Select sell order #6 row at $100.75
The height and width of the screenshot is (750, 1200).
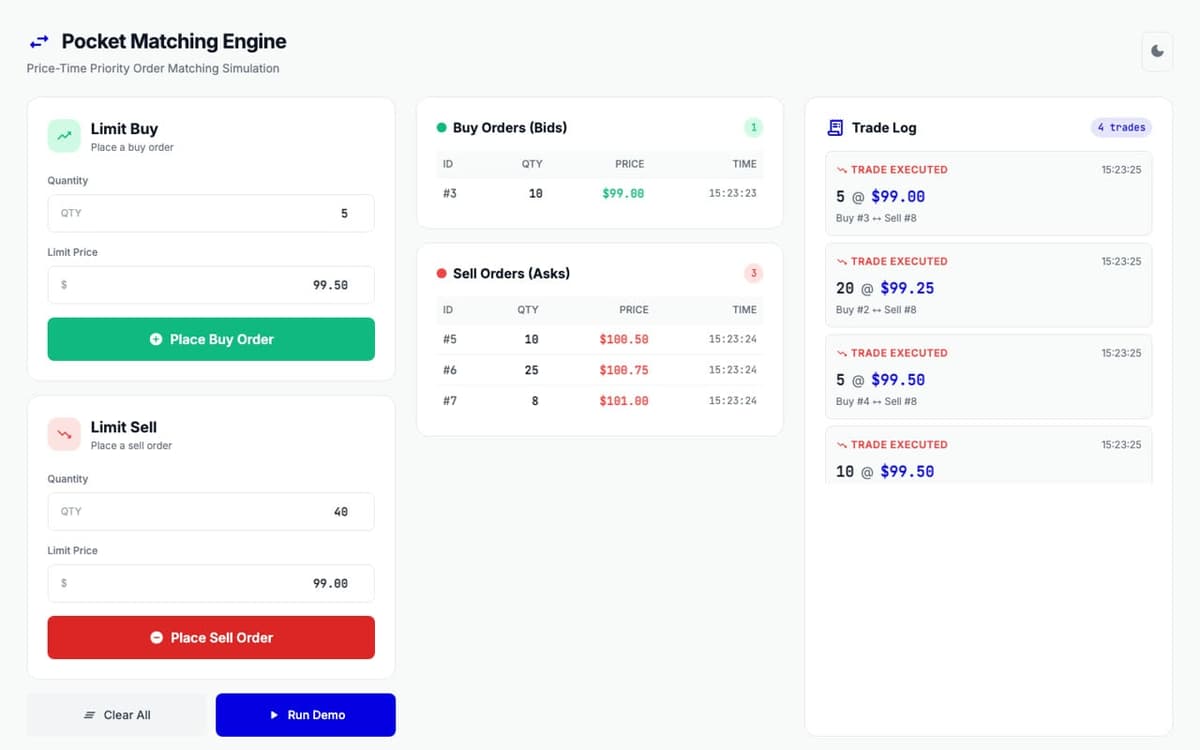[x=600, y=370]
